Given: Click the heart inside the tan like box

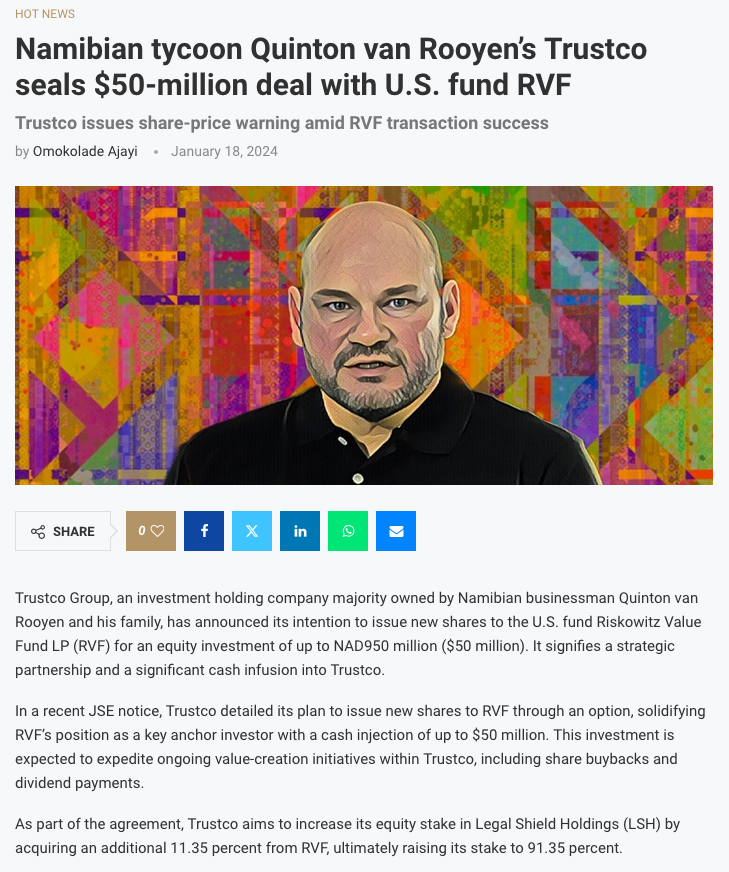Looking at the screenshot, I should coord(157,531).
